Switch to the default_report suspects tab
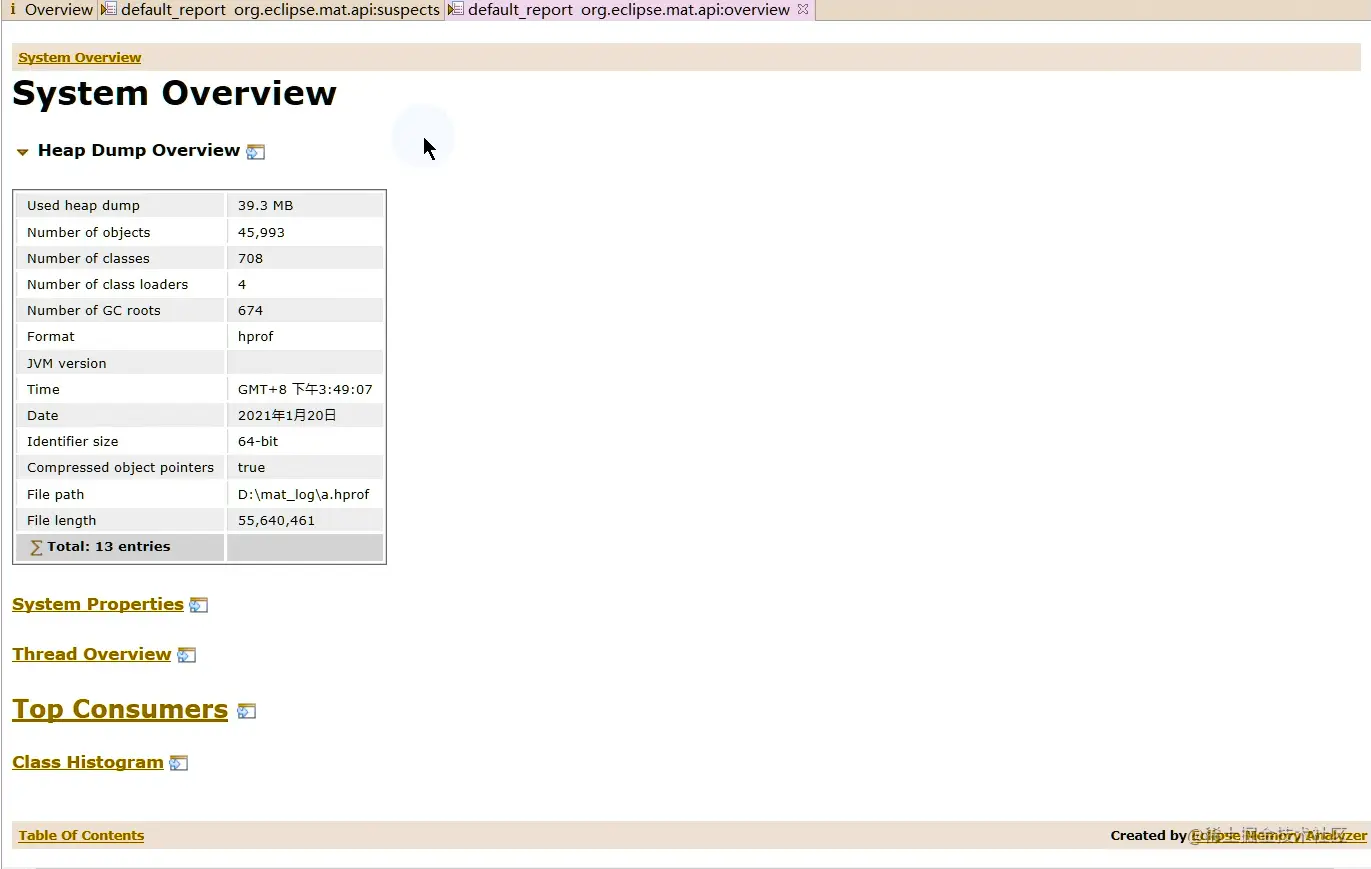Viewport: 1371px width, 869px height. click(x=280, y=10)
